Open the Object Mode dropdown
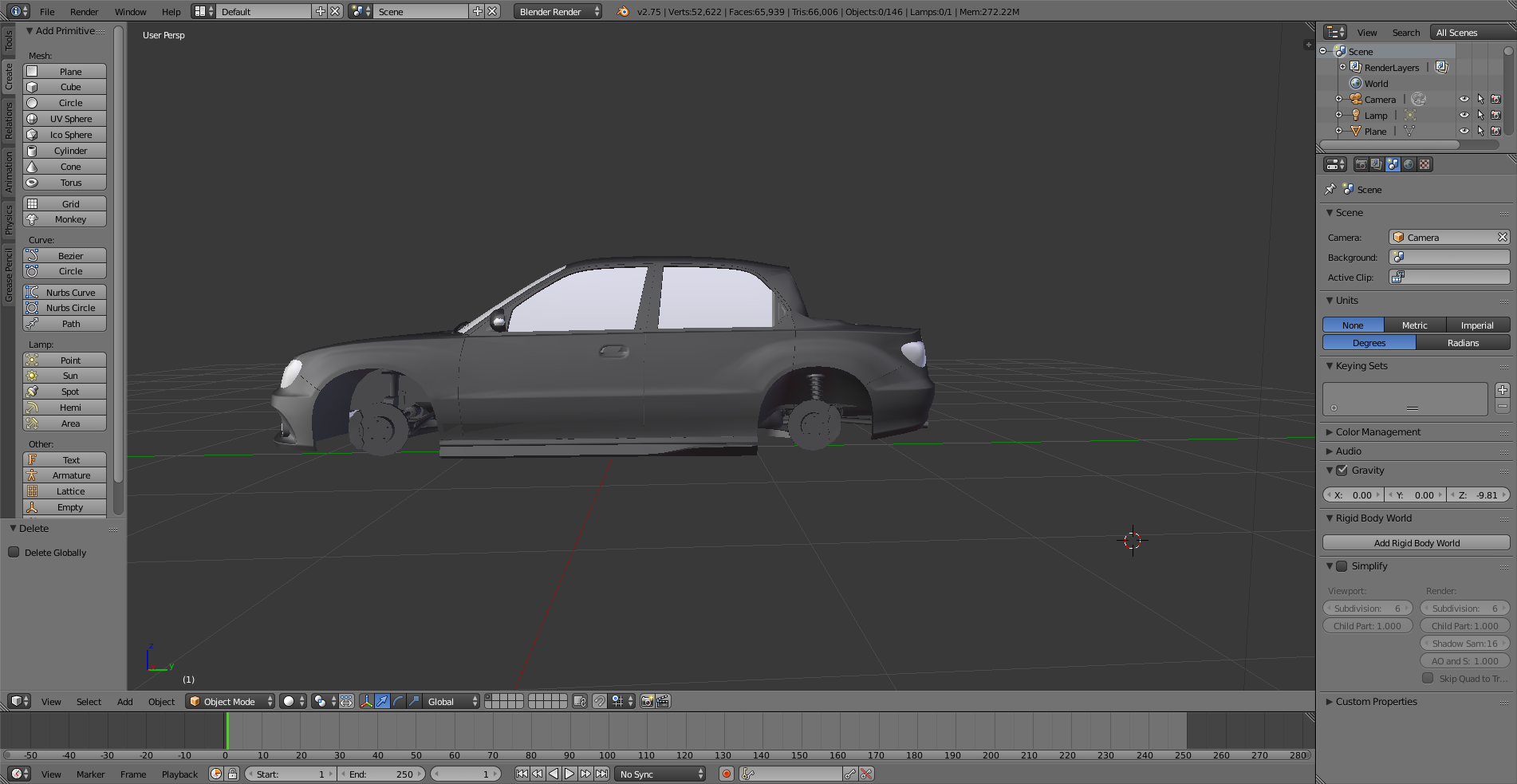Image resolution: width=1517 pixels, height=784 pixels. tap(230, 701)
